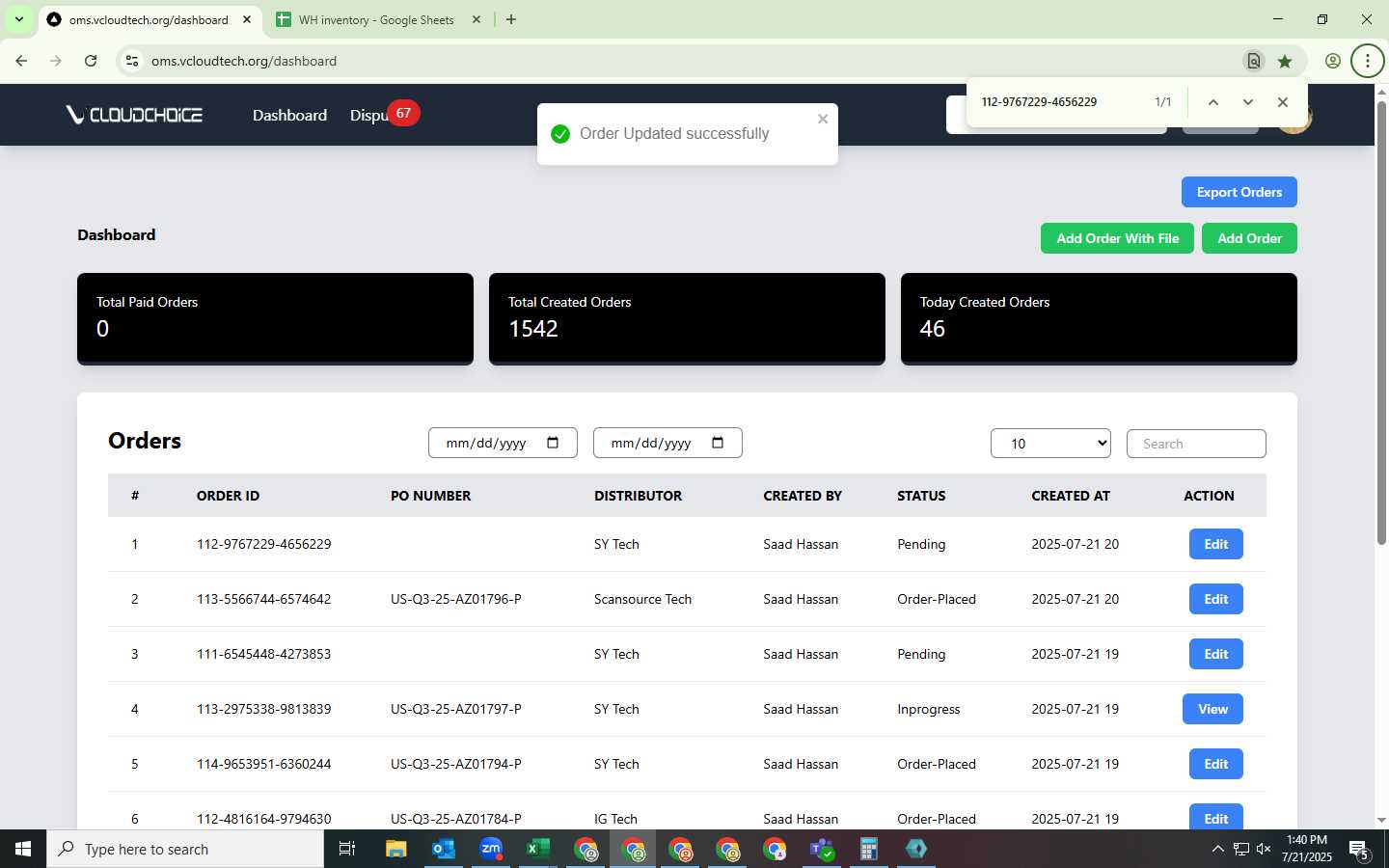Viewport: 1389px width, 868px height.
Task: Open a new browser tab
Action: pyautogui.click(x=511, y=19)
